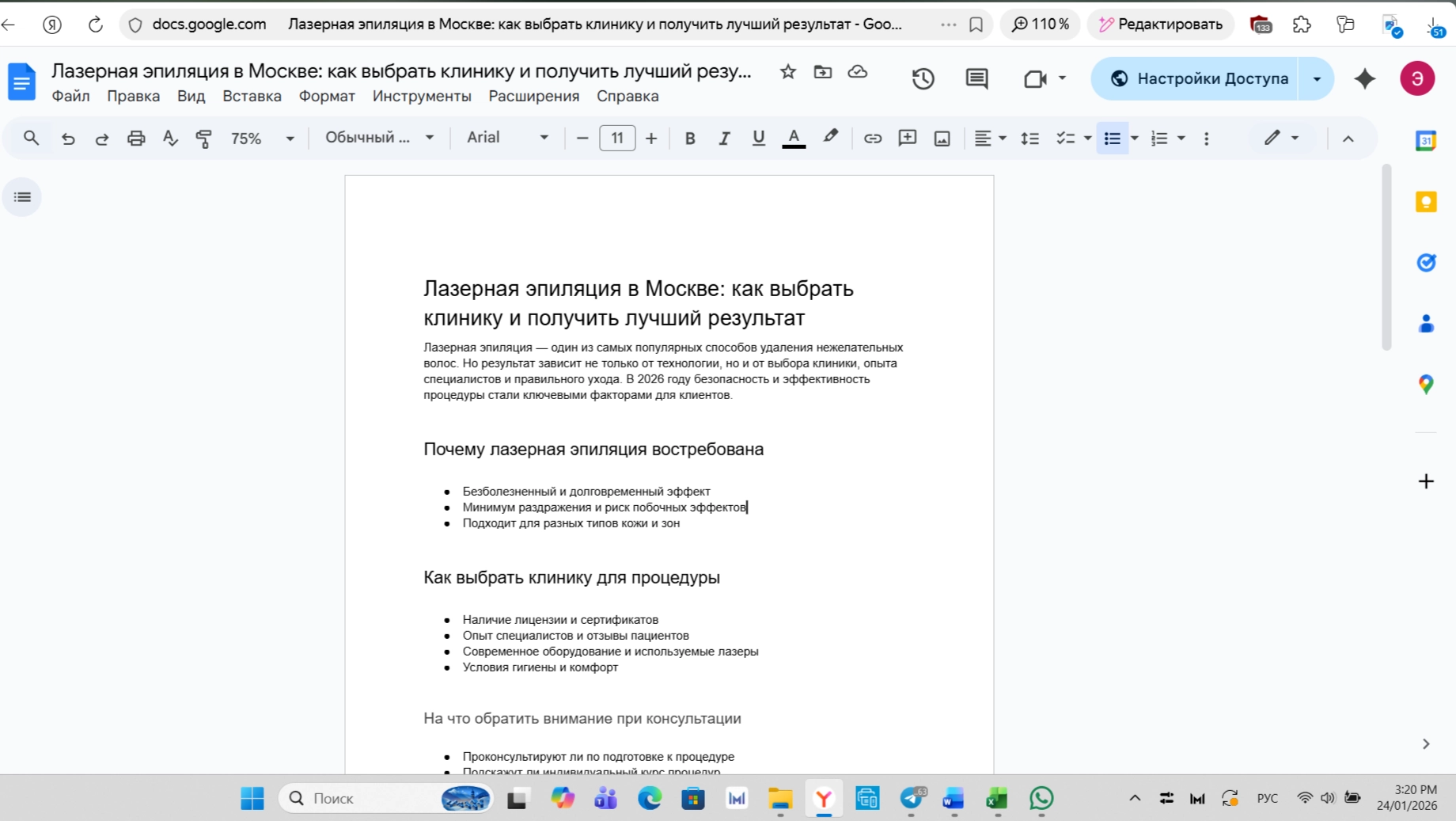This screenshot has height=821, width=1456.
Task: Click the undo arrow in toolbar
Action: (x=68, y=139)
